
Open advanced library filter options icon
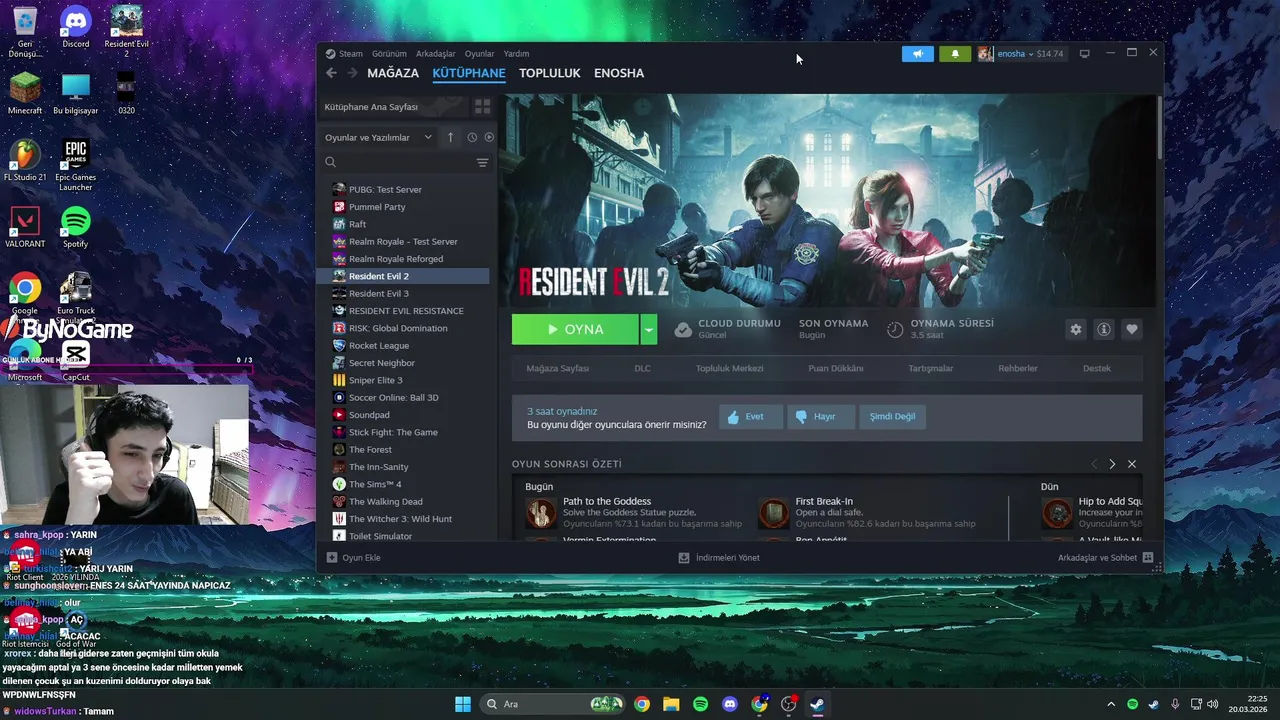click(x=482, y=162)
